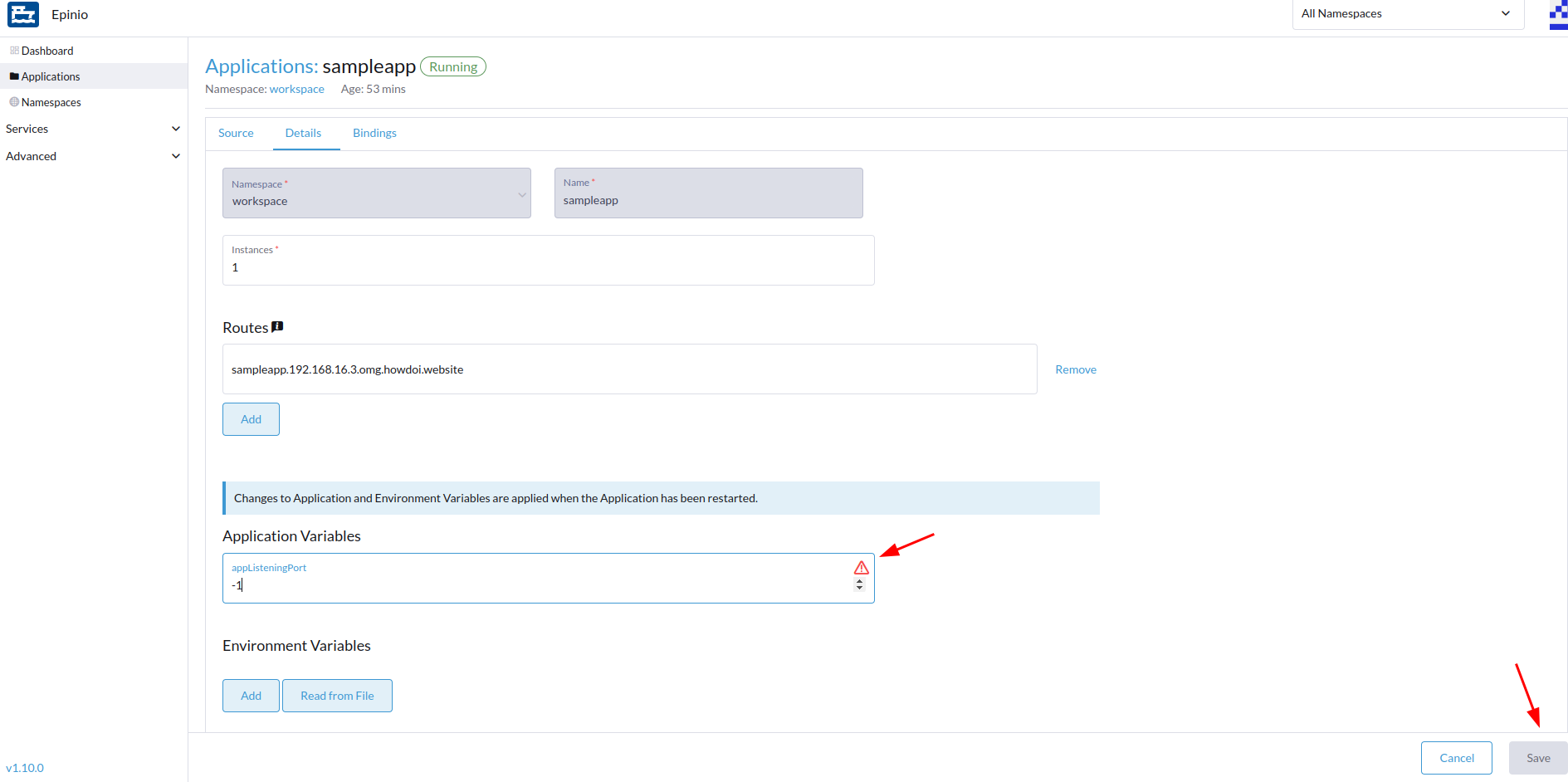Save the application changes
Viewport: 1568px width, 782px height.
(1538, 757)
